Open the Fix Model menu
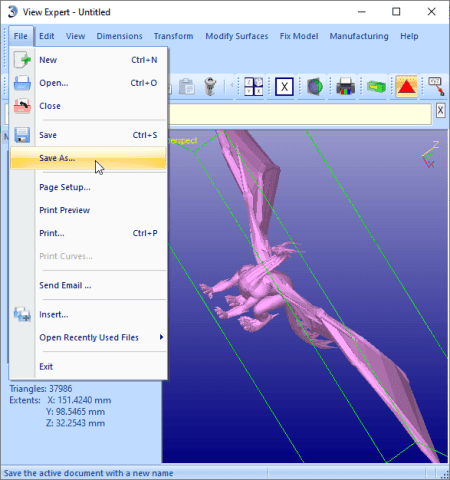Viewport: 450px width, 480px height. [299, 36]
